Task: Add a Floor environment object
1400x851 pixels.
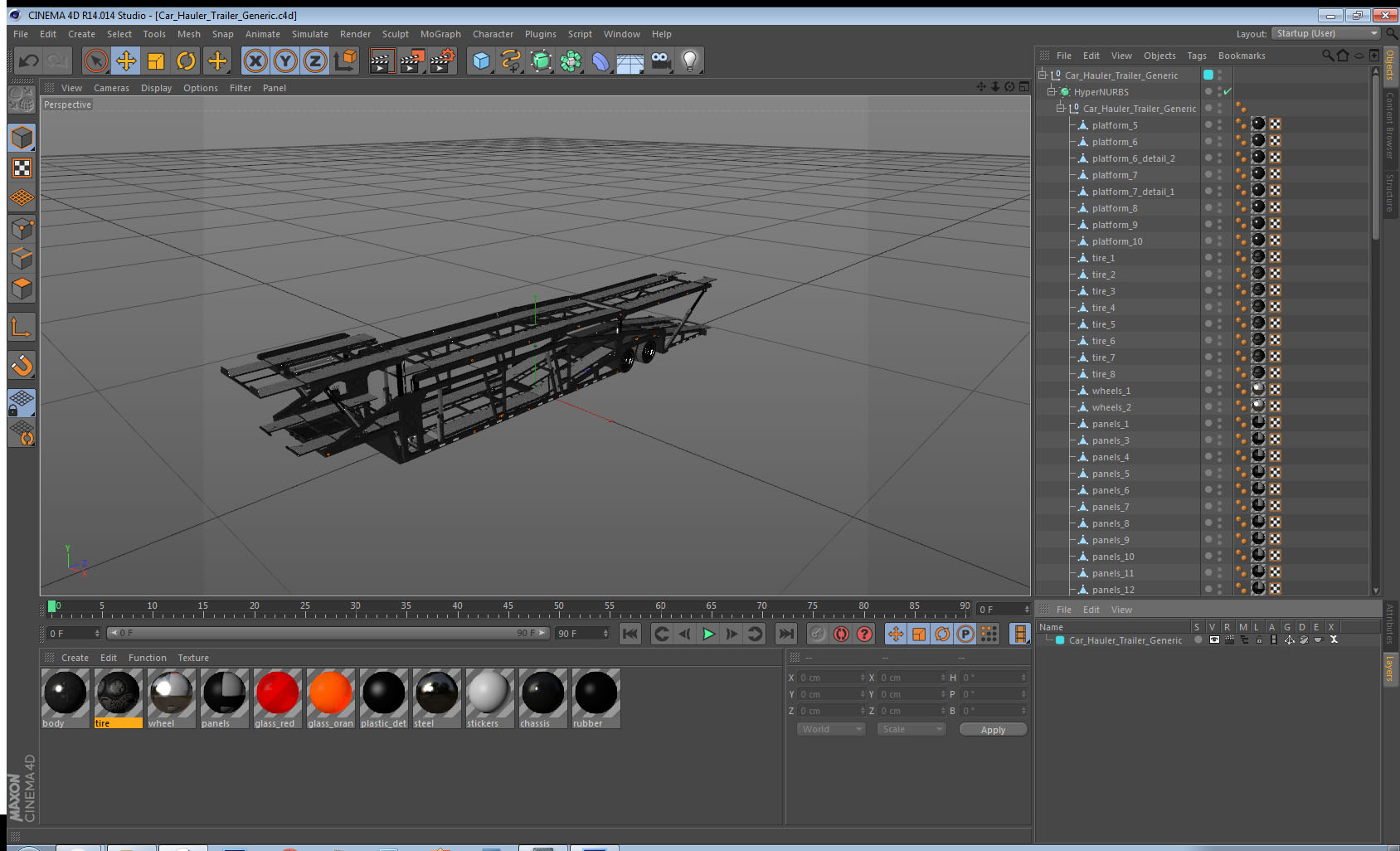Action: pyautogui.click(x=630, y=61)
